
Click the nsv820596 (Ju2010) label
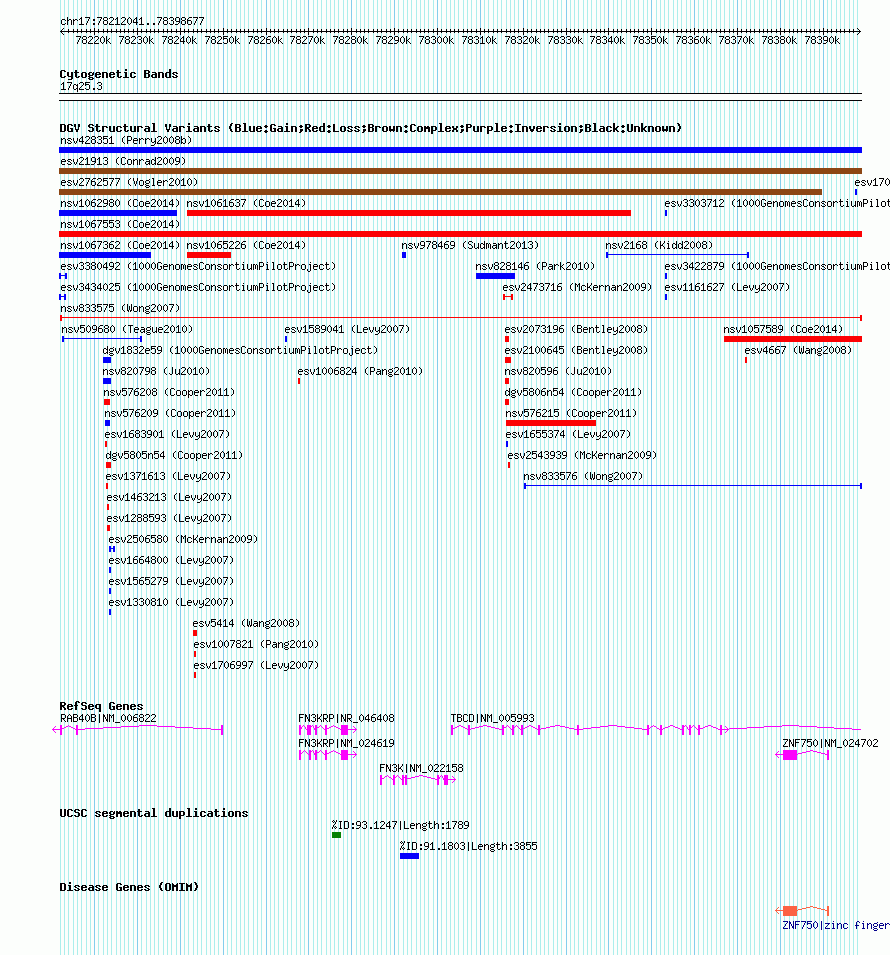(558, 371)
